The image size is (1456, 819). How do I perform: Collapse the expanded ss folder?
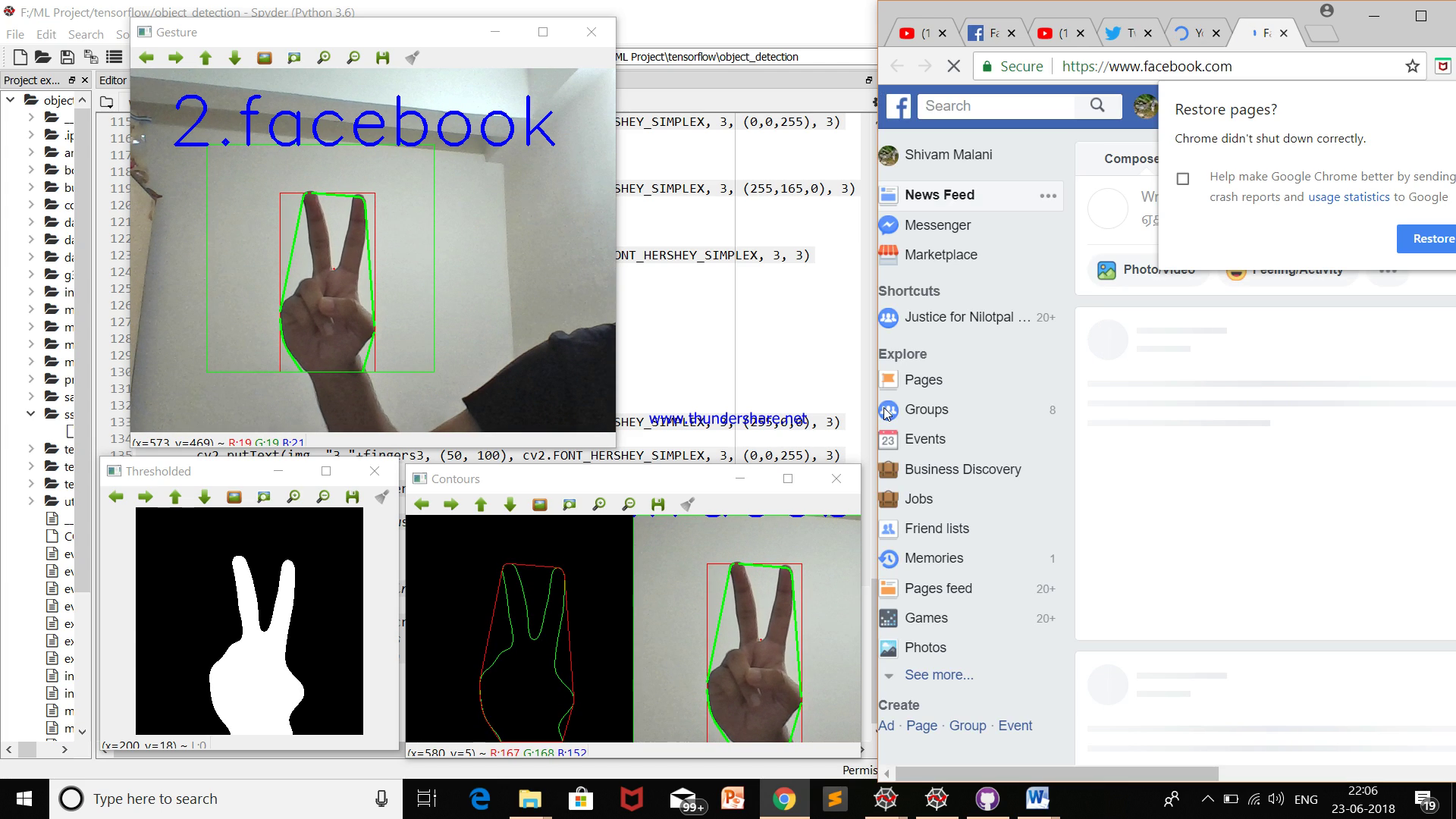[x=30, y=414]
